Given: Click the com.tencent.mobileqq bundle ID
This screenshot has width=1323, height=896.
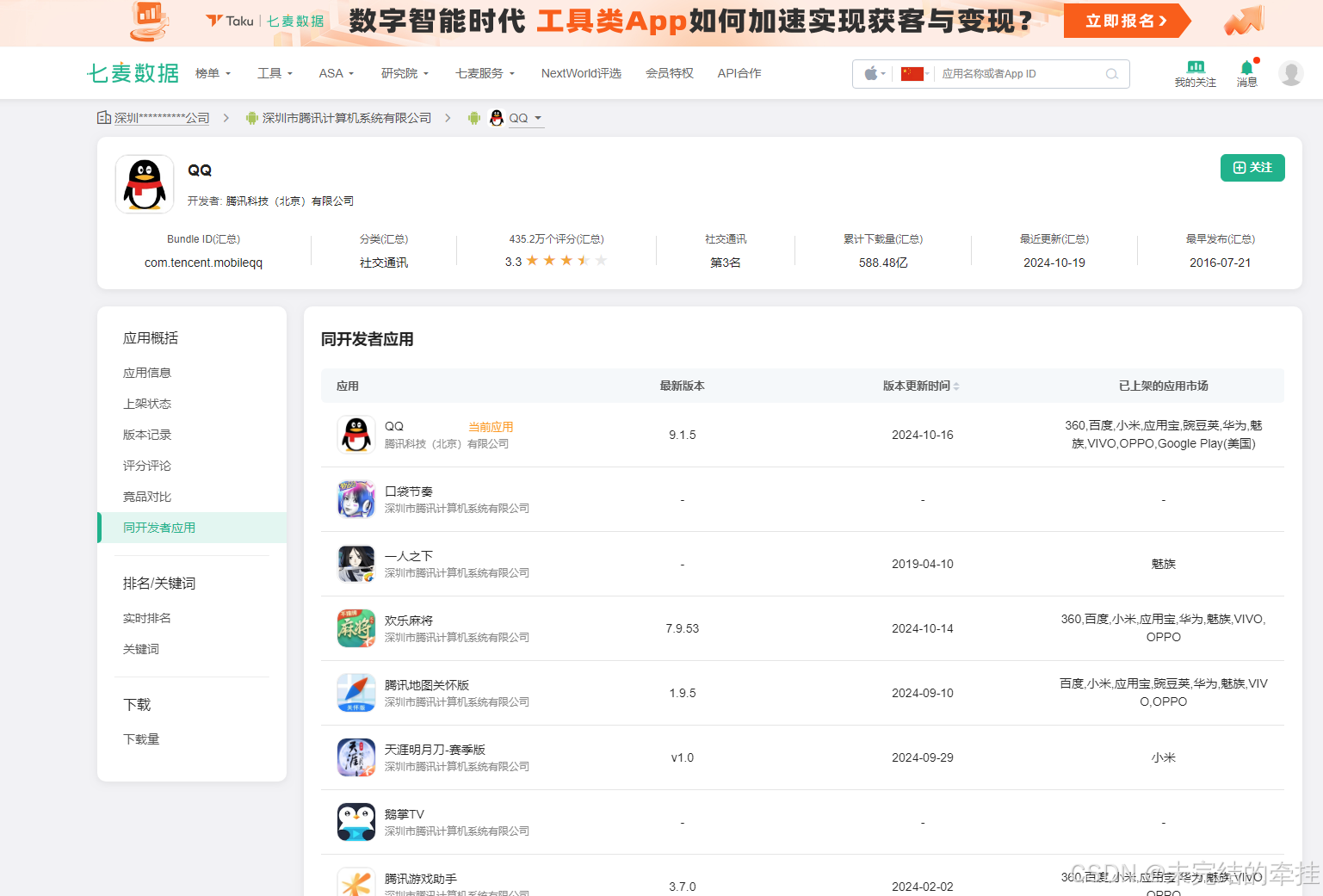Looking at the screenshot, I should coord(203,263).
